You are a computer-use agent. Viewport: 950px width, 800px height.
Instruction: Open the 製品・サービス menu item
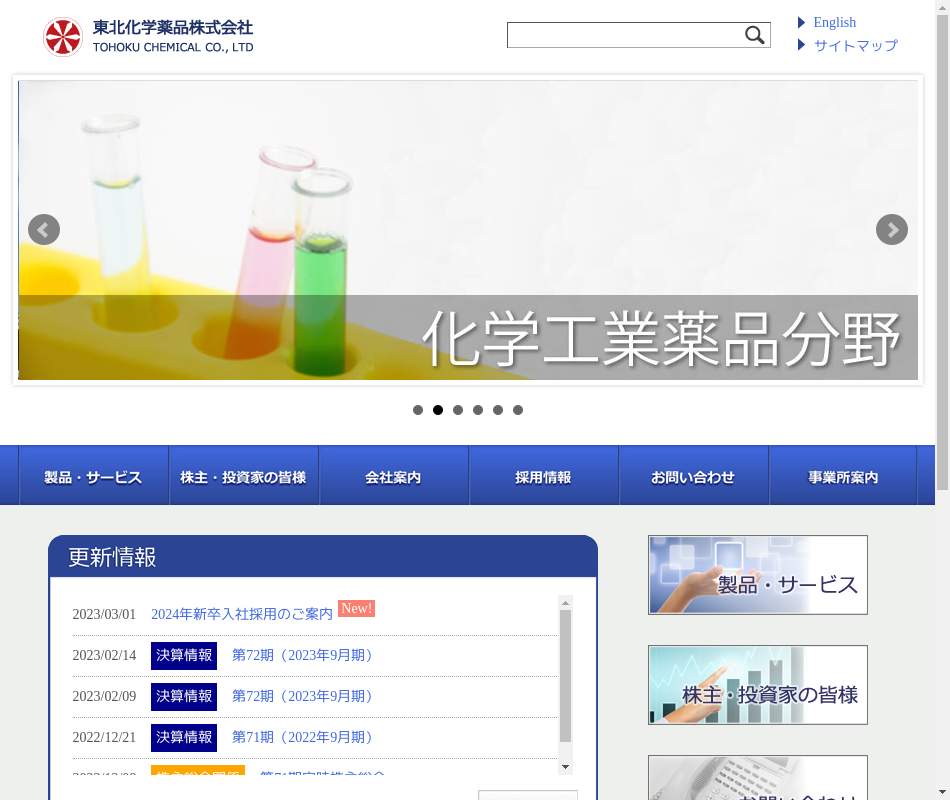tap(94, 476)
